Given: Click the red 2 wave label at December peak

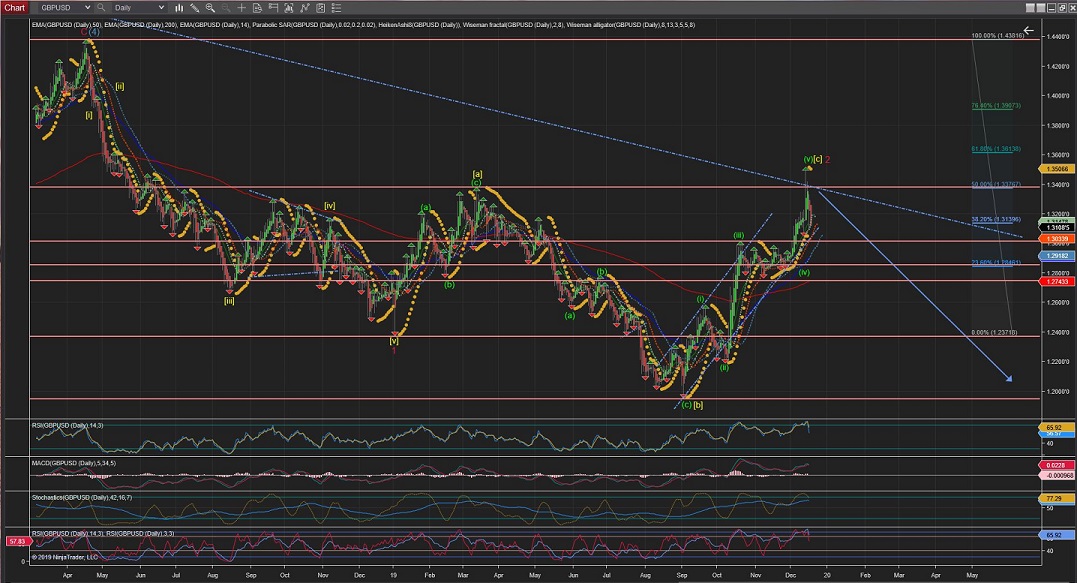Looking at the screenshot, I should (x=828, y=159).
